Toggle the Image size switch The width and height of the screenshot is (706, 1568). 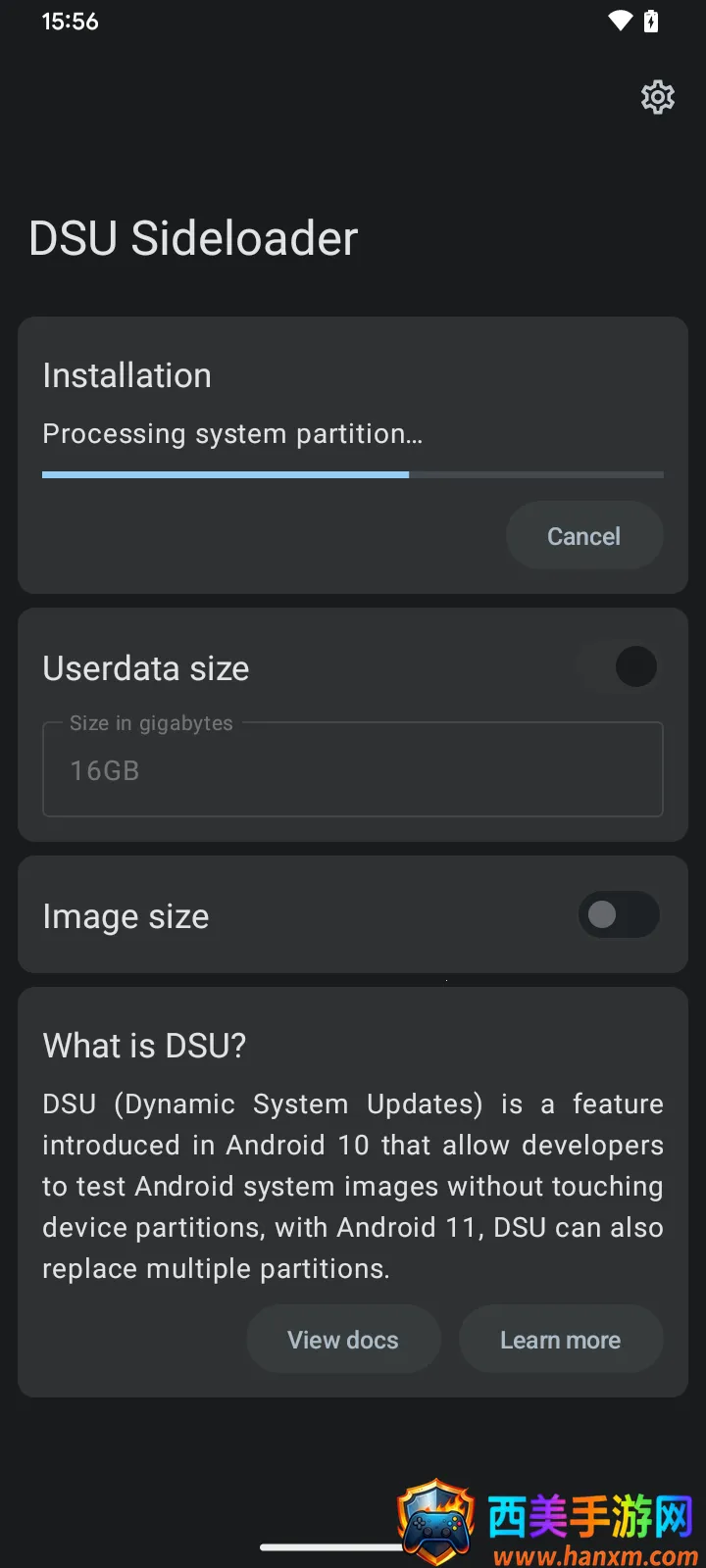(619, 915)
